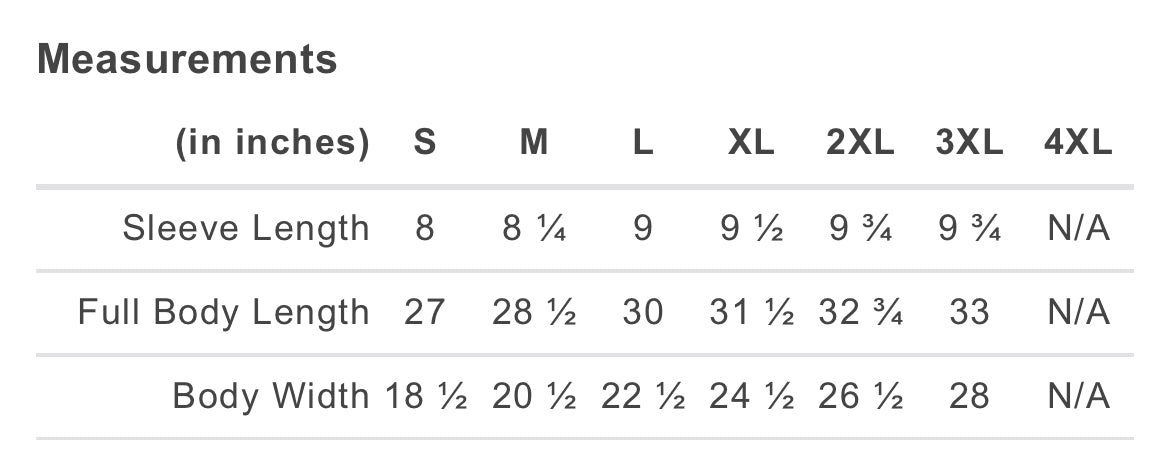This screenshot has width=1170, height=466.
Task: Click Full Body Length value 27 for S
Action: coord(425,312)
